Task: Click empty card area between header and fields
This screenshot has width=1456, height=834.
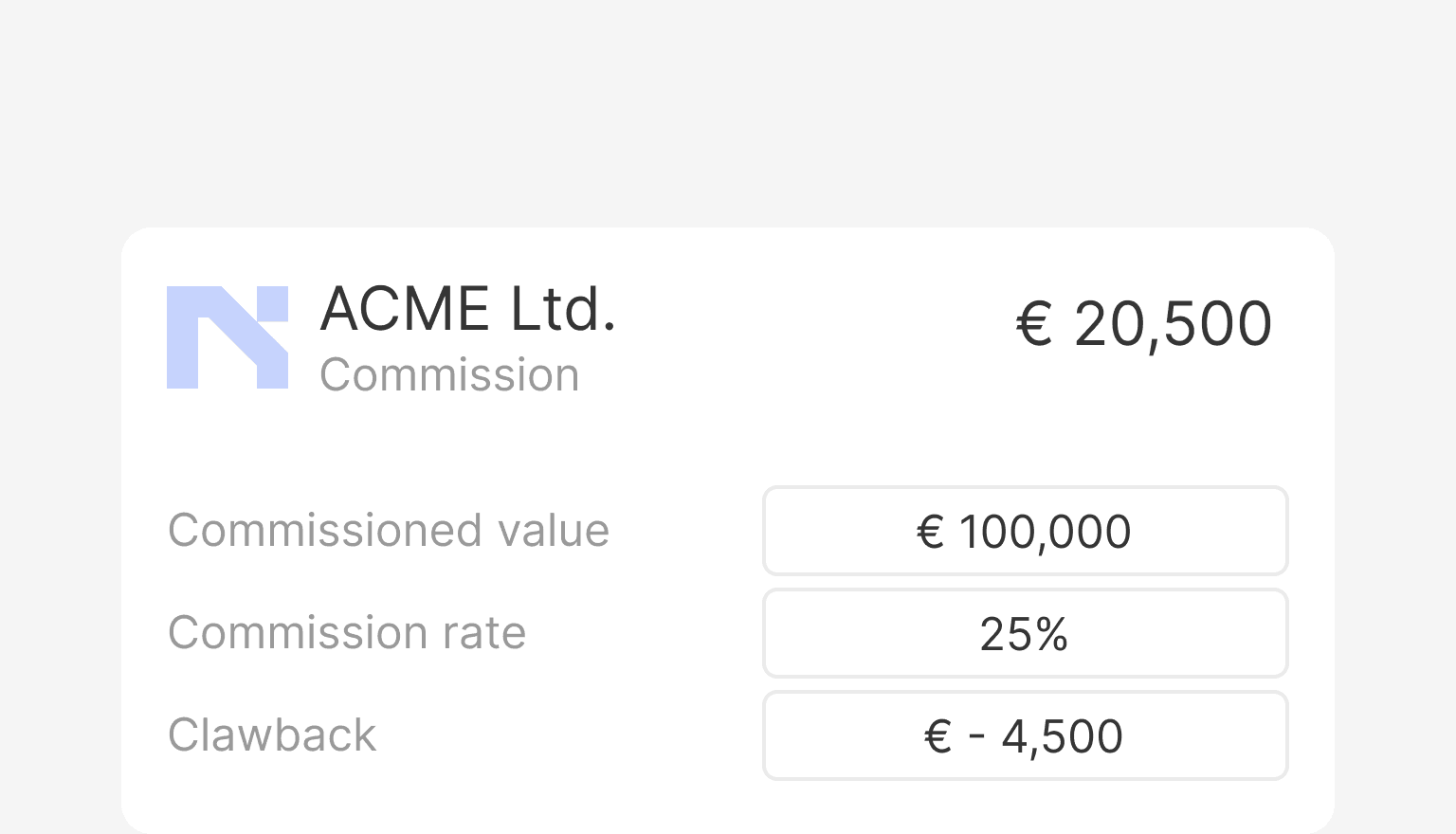Action: pos(728,441)
